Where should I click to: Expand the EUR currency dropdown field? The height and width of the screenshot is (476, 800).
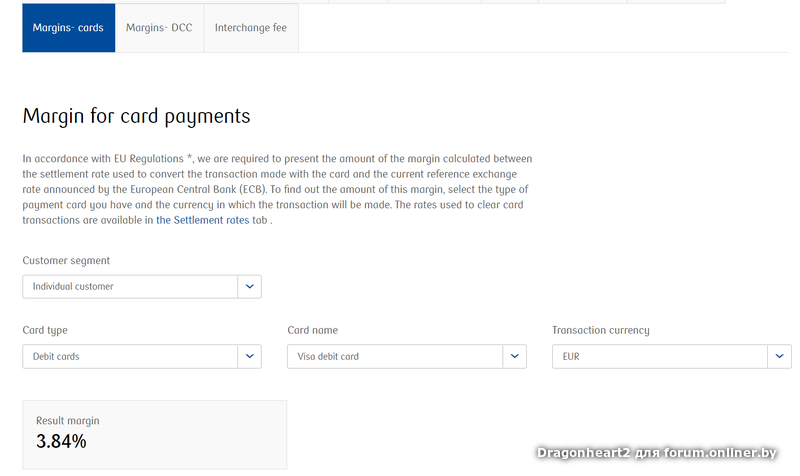coord(660,356)
